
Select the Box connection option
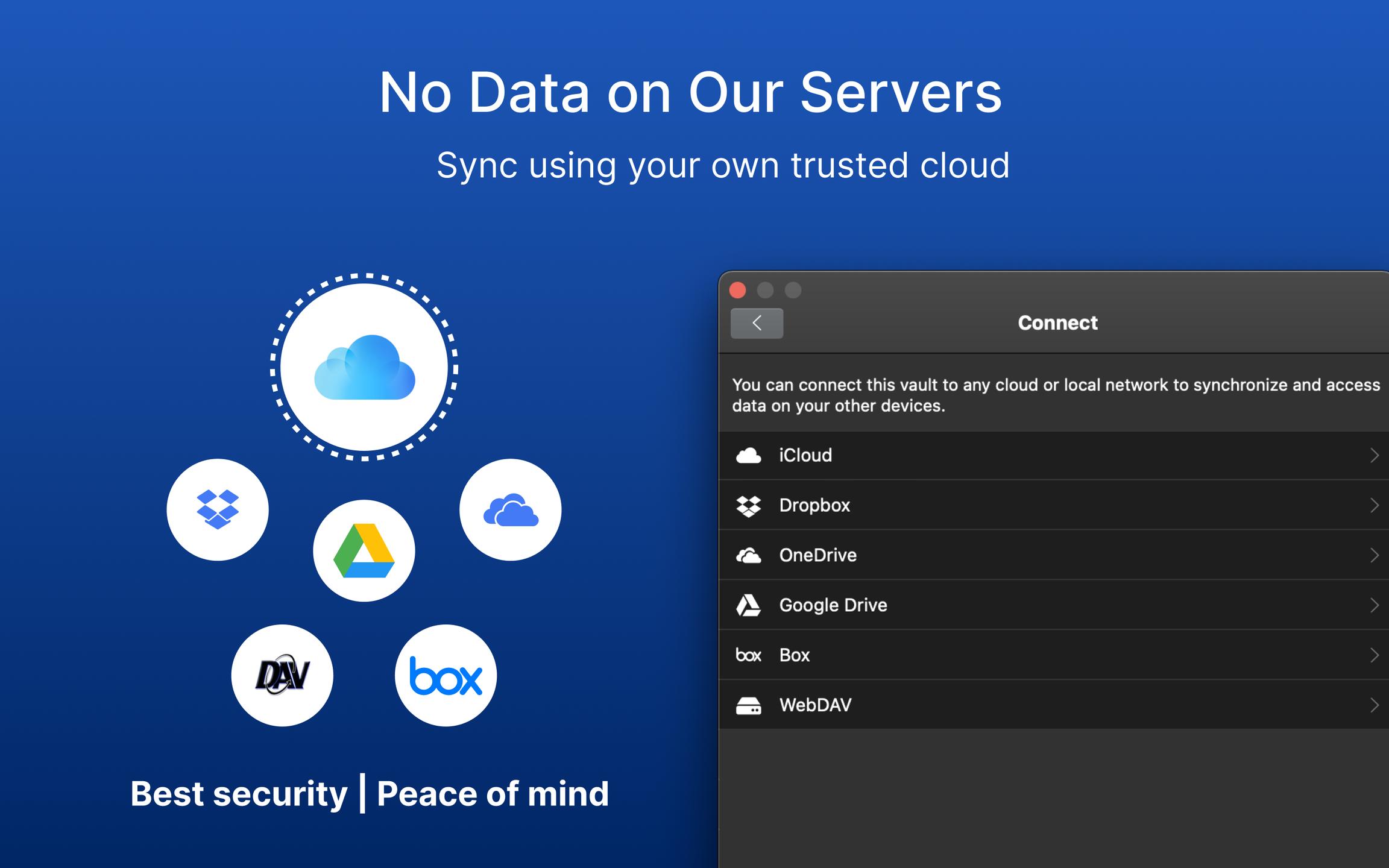point(795,655)
